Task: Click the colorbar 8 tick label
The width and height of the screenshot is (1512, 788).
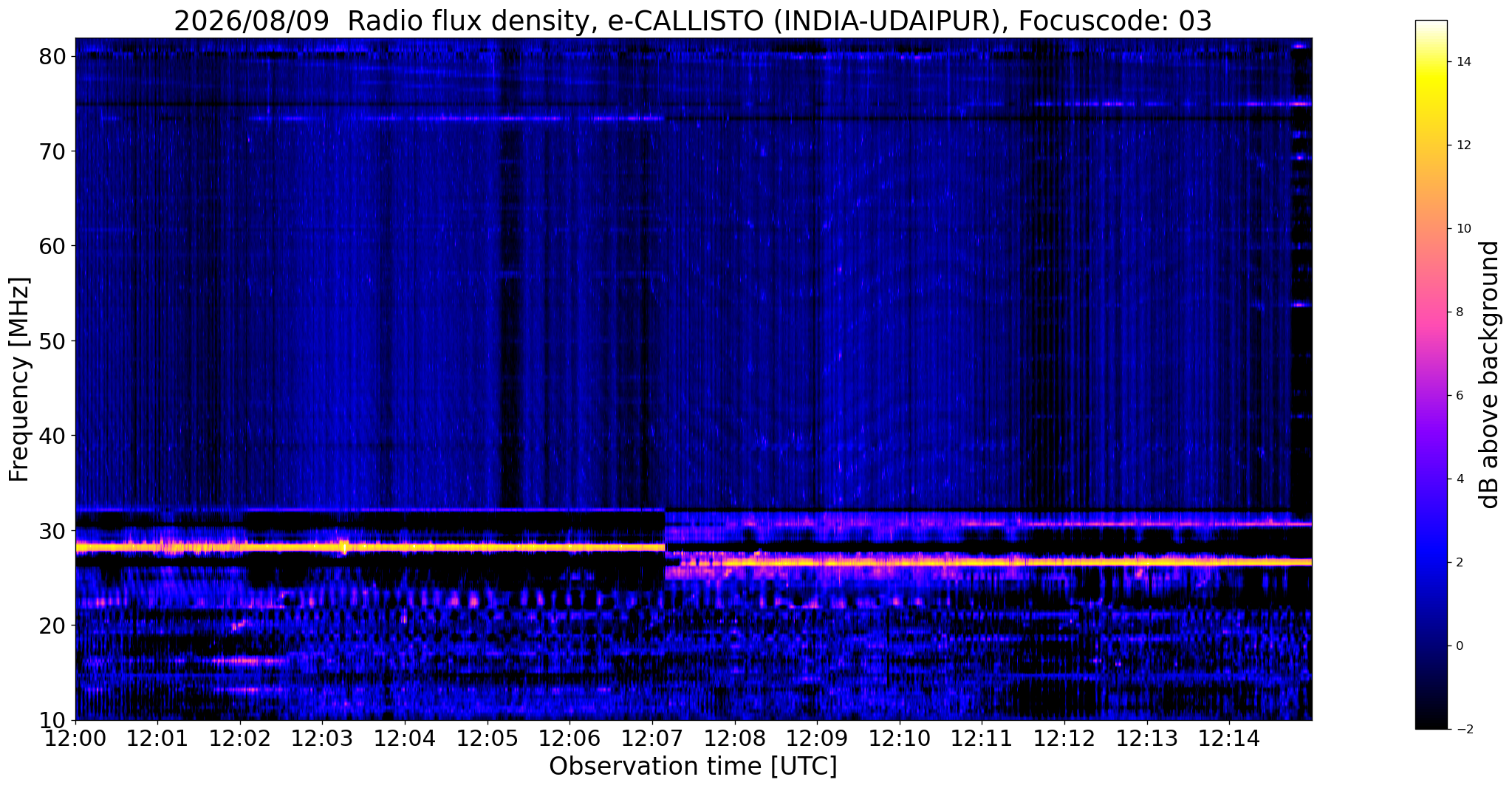Action: pyautogui.click(x=1459, y=312)
